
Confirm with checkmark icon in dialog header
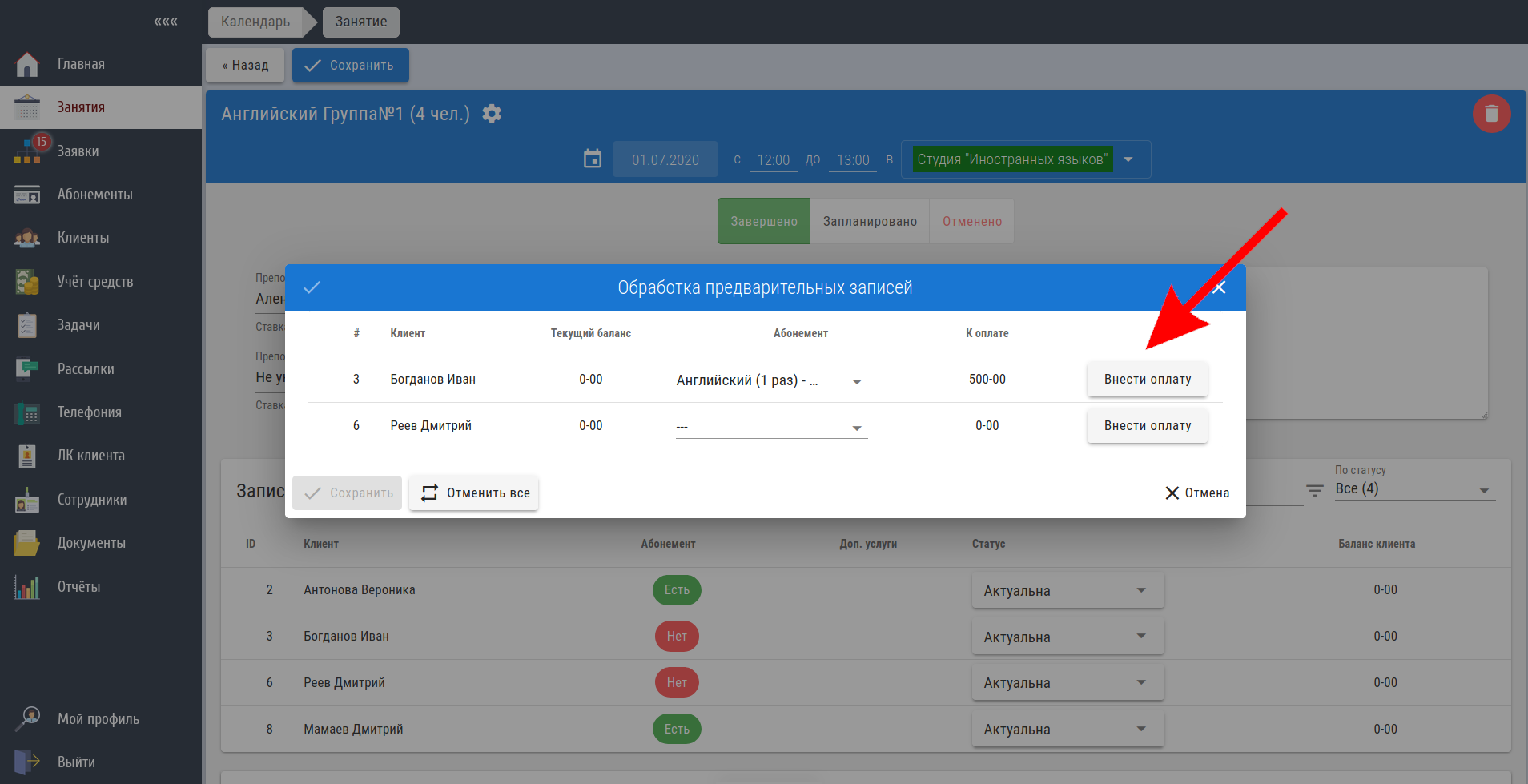pyautogui.click(x=312, y=287)
